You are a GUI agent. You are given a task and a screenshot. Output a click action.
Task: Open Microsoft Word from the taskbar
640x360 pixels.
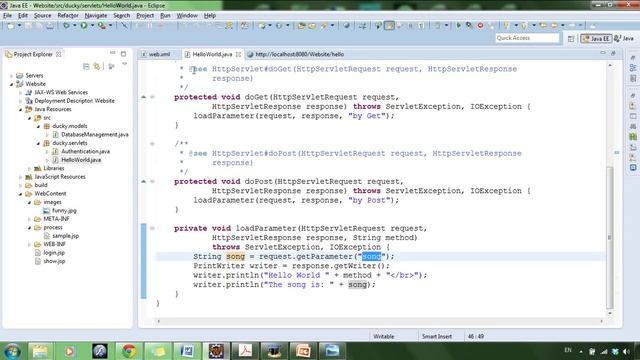tap(187, 351)
